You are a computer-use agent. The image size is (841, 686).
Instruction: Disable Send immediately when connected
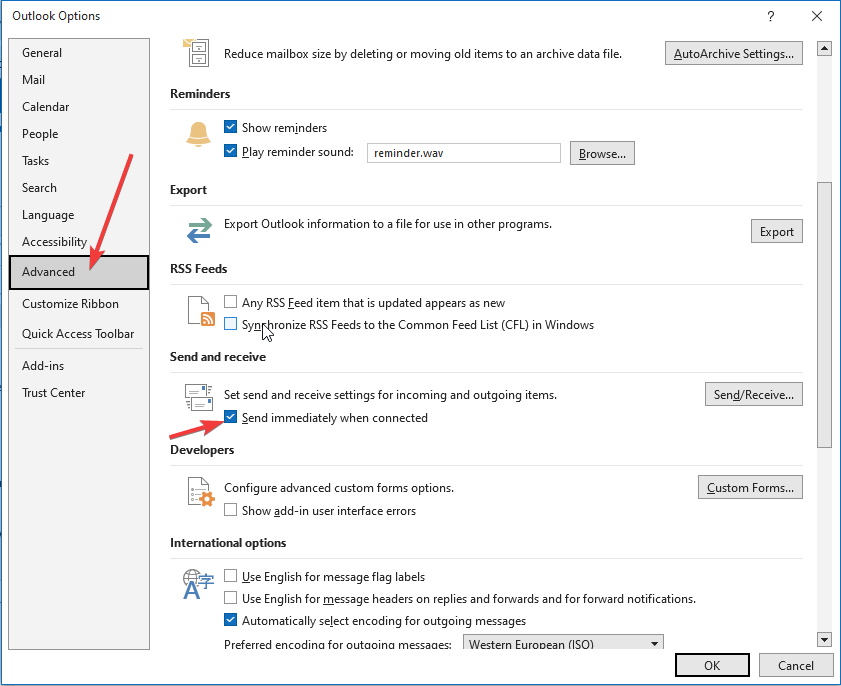[x=230, y=417]
